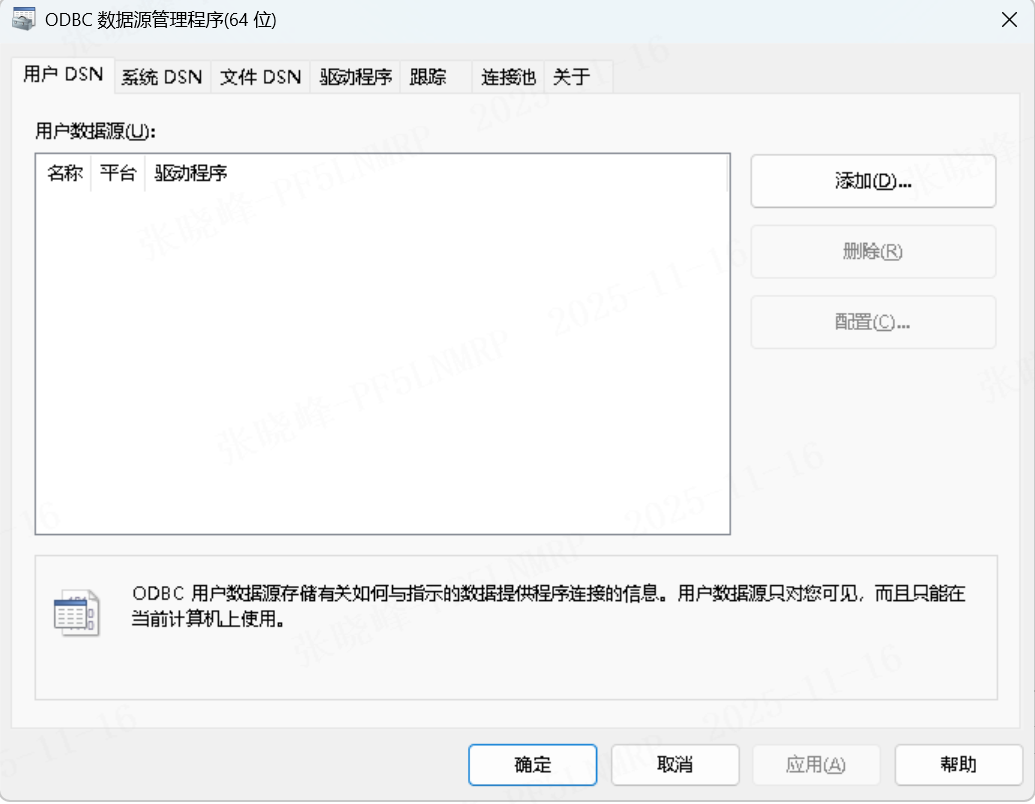
Task: Click the 删除(R) button
Action: point(873,251)
